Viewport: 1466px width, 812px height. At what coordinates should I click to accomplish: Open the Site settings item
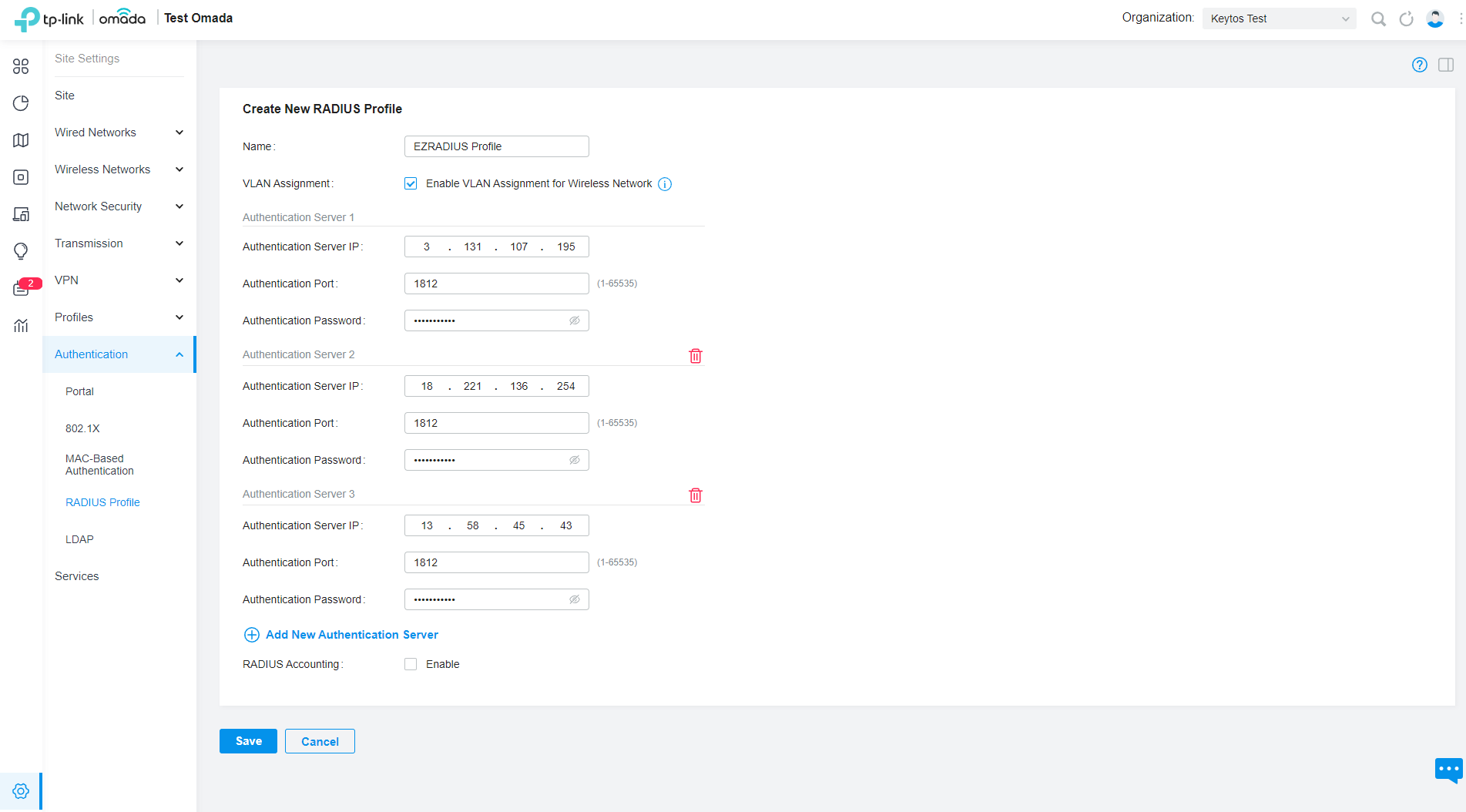click(65, 96)
